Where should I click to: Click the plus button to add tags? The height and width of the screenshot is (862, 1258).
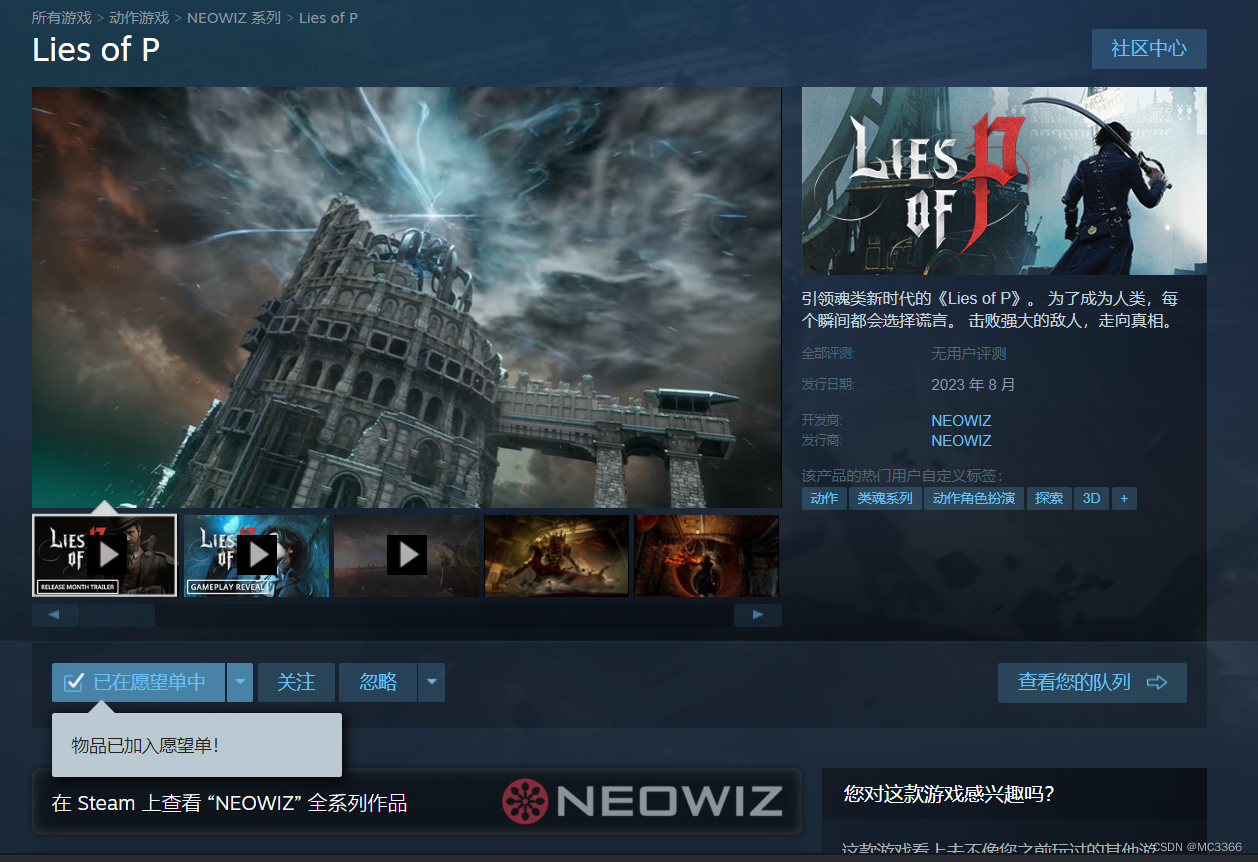1124,498
